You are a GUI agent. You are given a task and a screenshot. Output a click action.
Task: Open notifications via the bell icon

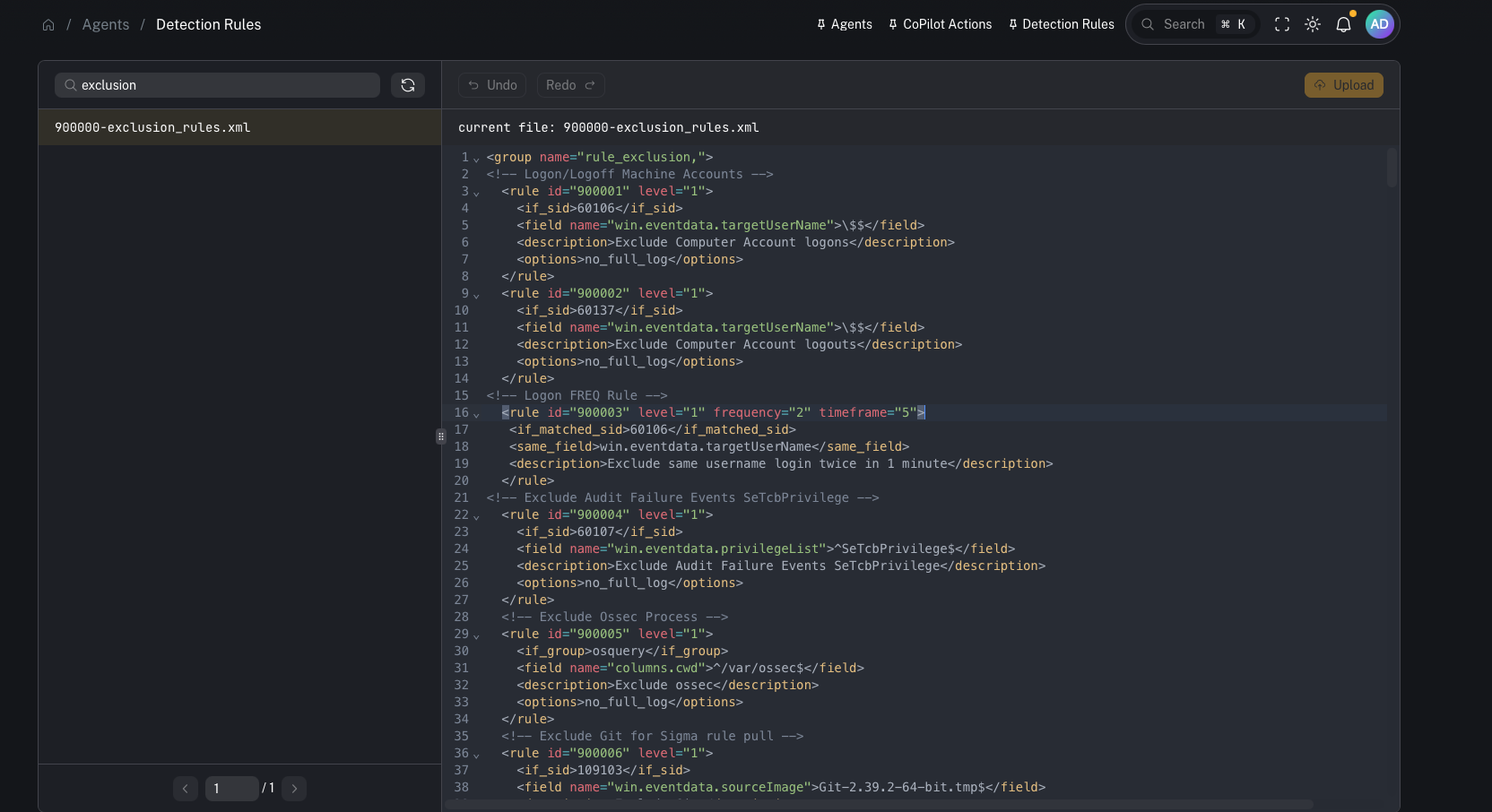coord(1343,24)
